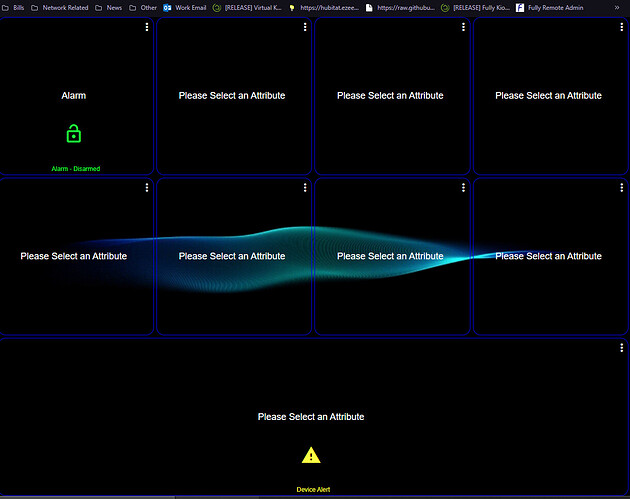
Task: Open three-dot menu of middle-row first tile
Action: coord(147,187)
